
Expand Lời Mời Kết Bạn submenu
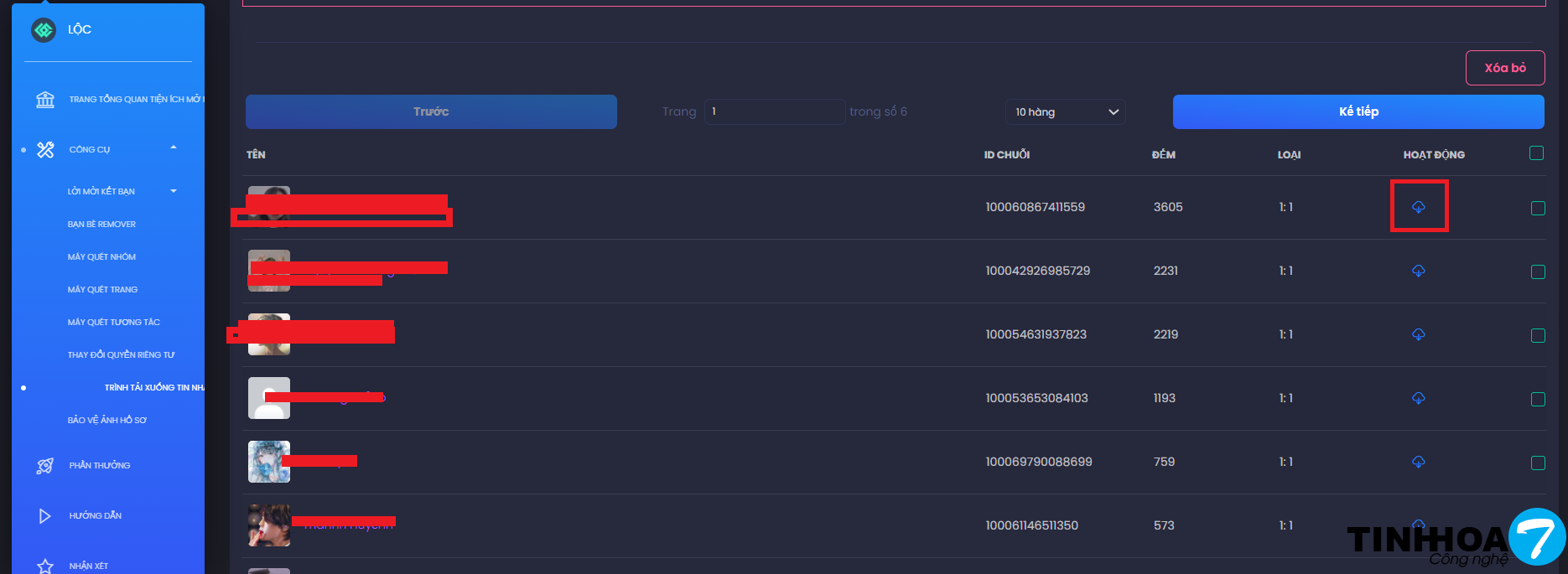[174, 191]
